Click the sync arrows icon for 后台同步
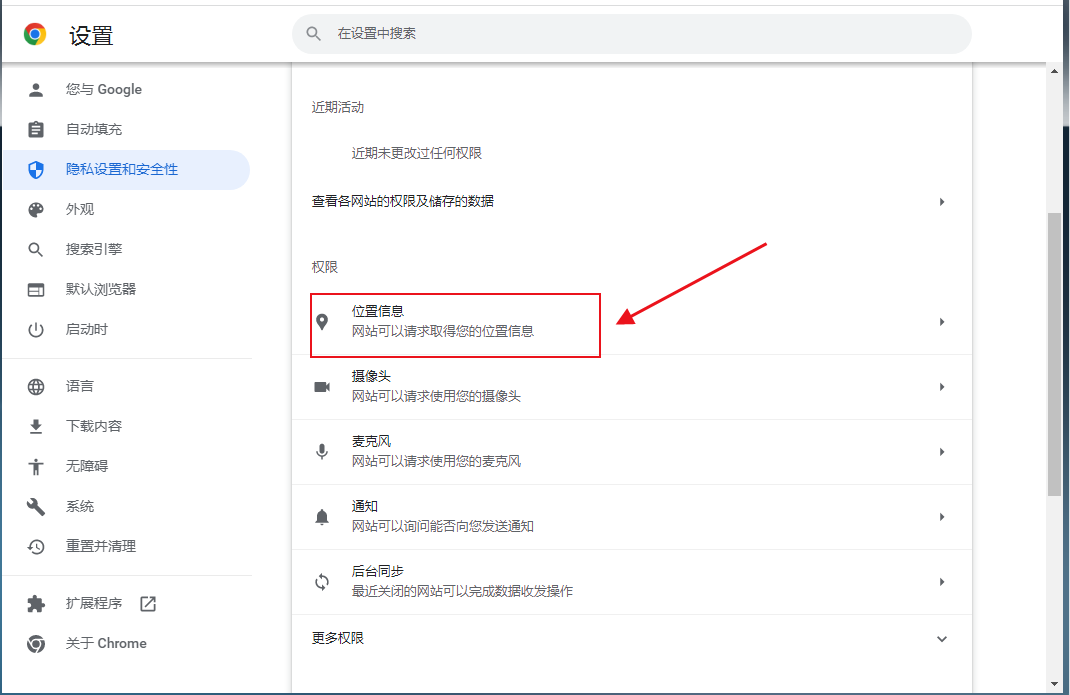The image size is (1070, 695). click(322, 582)
